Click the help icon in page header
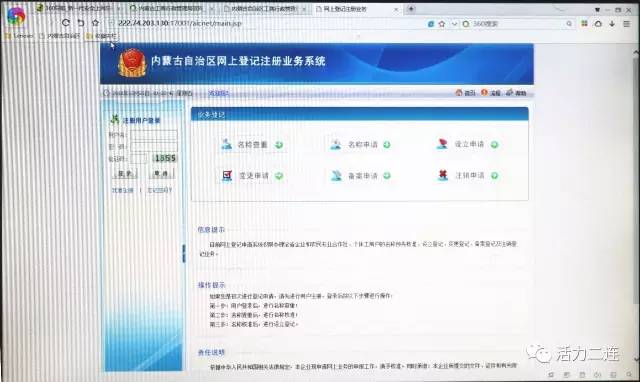 click(510, 93)
